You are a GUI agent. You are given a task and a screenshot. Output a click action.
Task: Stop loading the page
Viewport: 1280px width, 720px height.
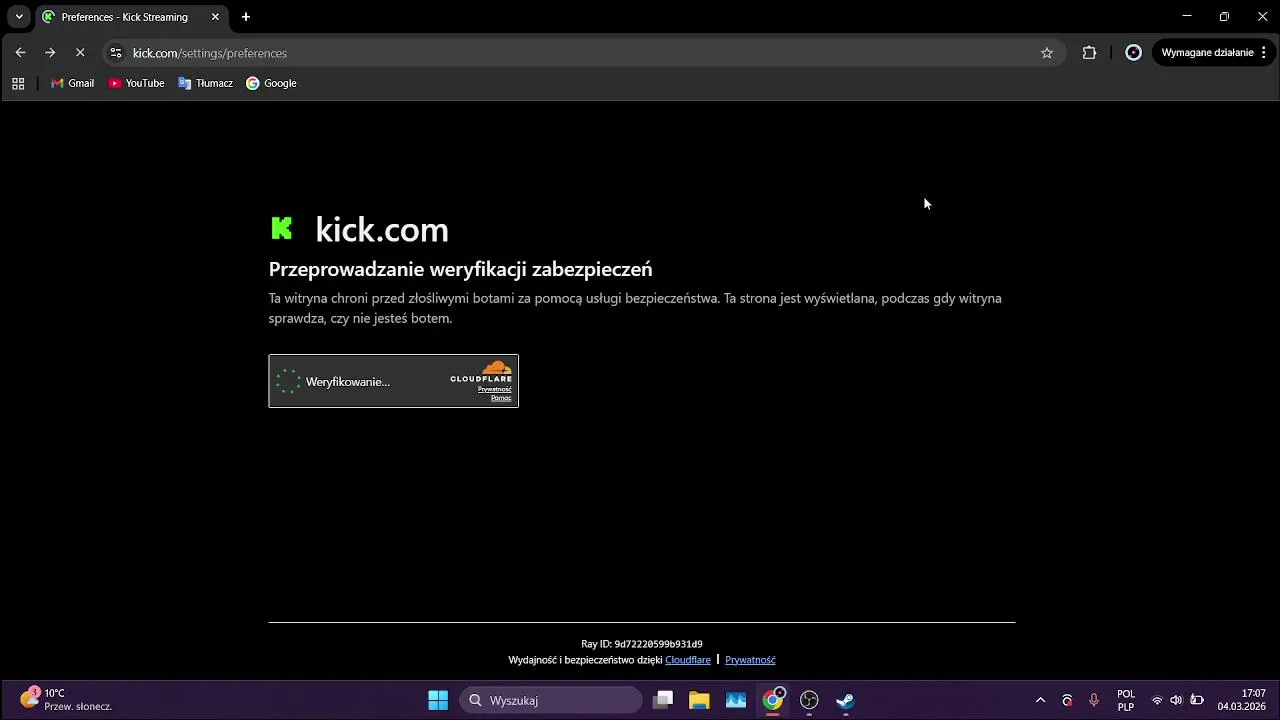[x=82, y=53]
